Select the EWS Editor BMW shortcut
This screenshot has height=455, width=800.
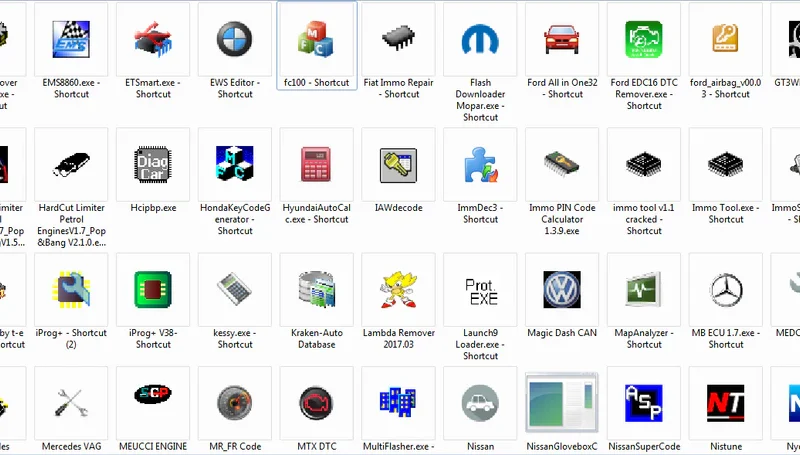pyautogui.click(x=235, y=40)
